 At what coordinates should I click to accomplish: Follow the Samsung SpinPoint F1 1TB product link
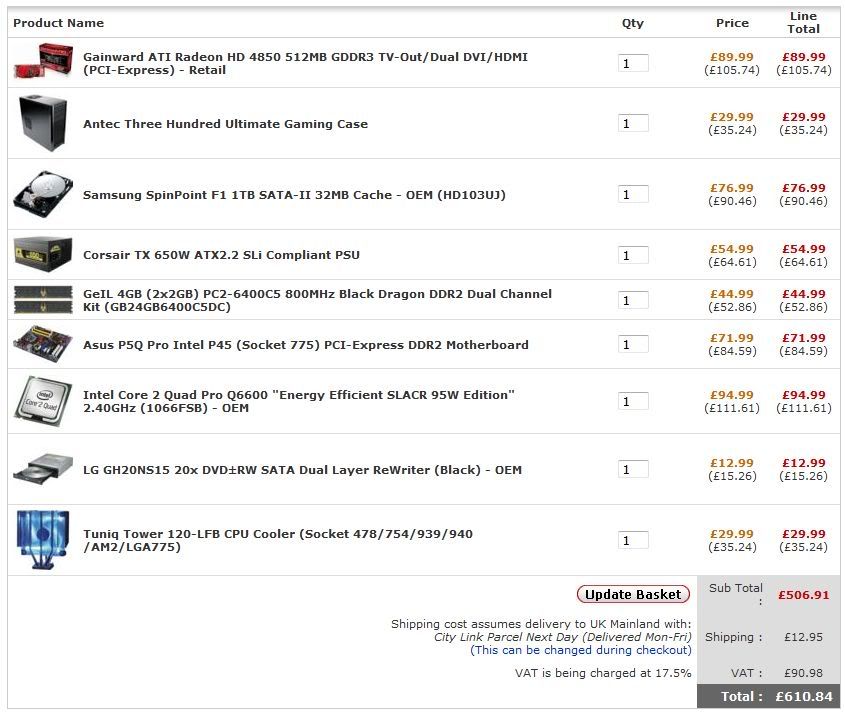pos(294,195)
